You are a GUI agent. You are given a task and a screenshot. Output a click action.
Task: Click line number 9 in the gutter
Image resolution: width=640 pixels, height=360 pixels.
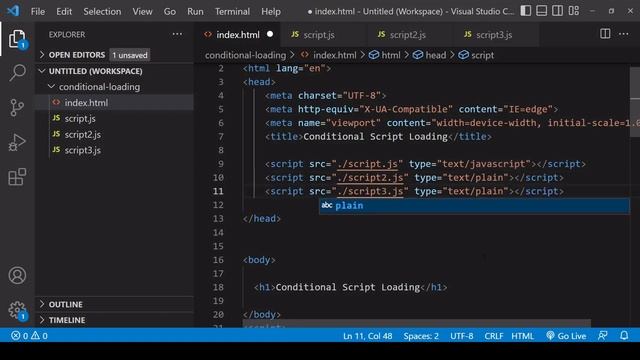tap(220, 164)
